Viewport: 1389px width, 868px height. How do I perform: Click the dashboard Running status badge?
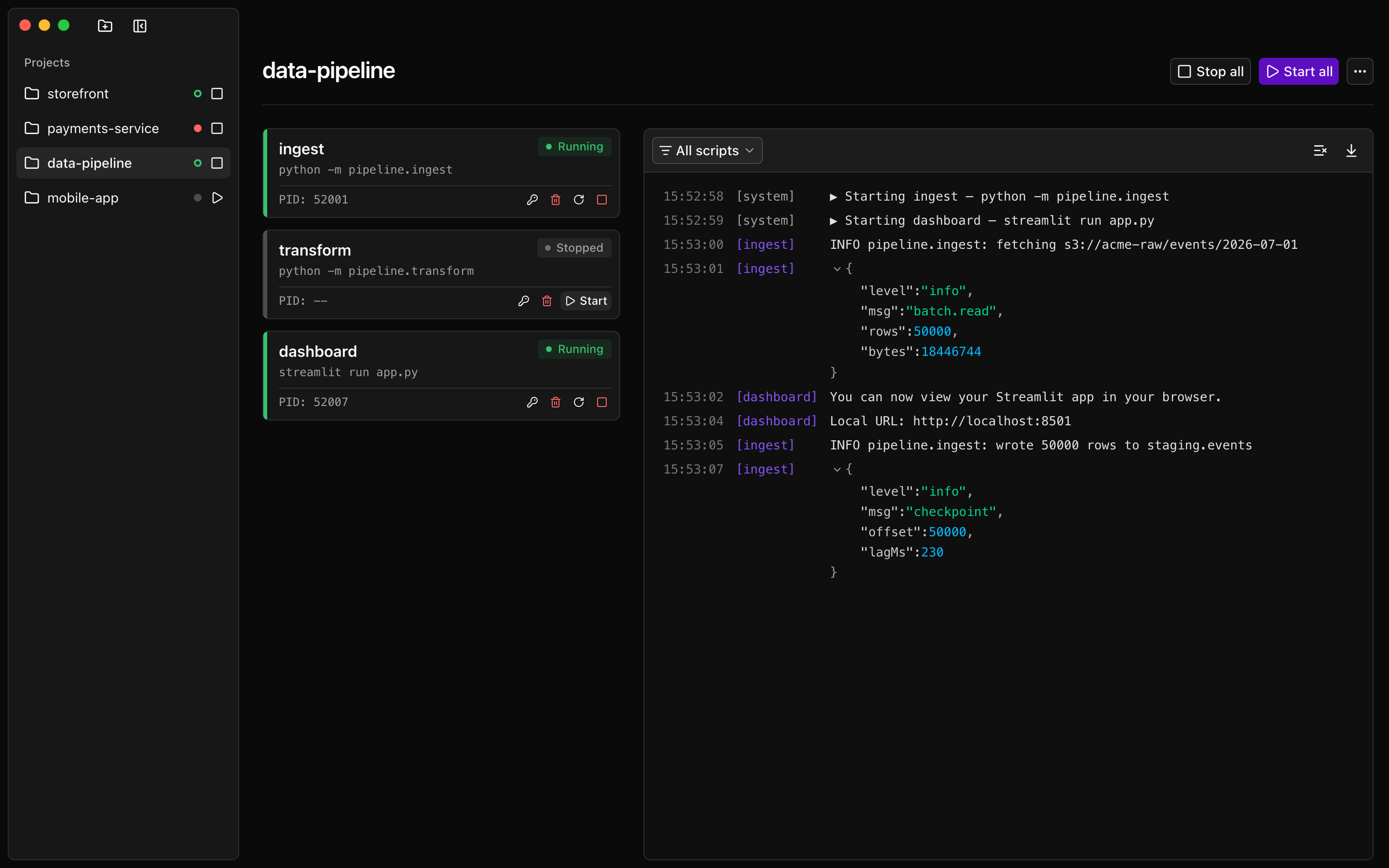574,349
